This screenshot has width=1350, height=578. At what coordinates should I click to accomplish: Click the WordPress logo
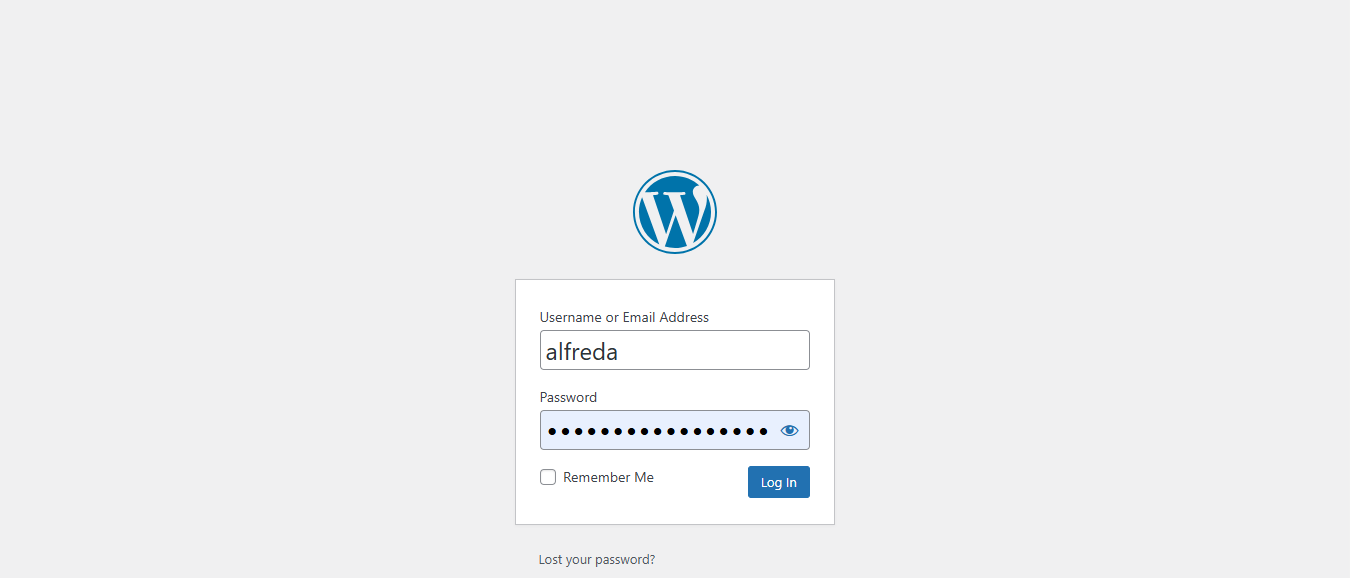[x=675, y=212]
